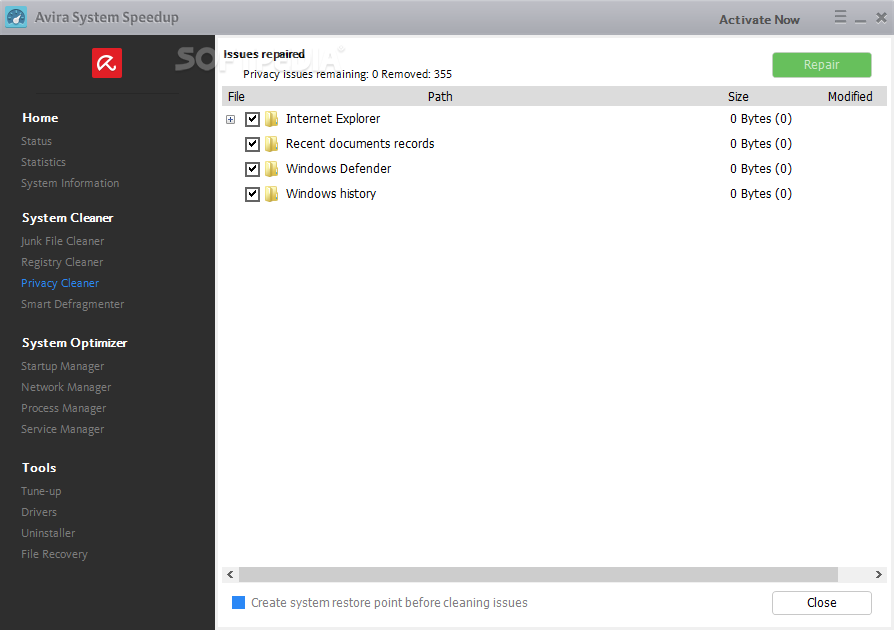Click Windows history's 0 Bytes (0) size
Viewport: 894px width, 630px height.
761,194
